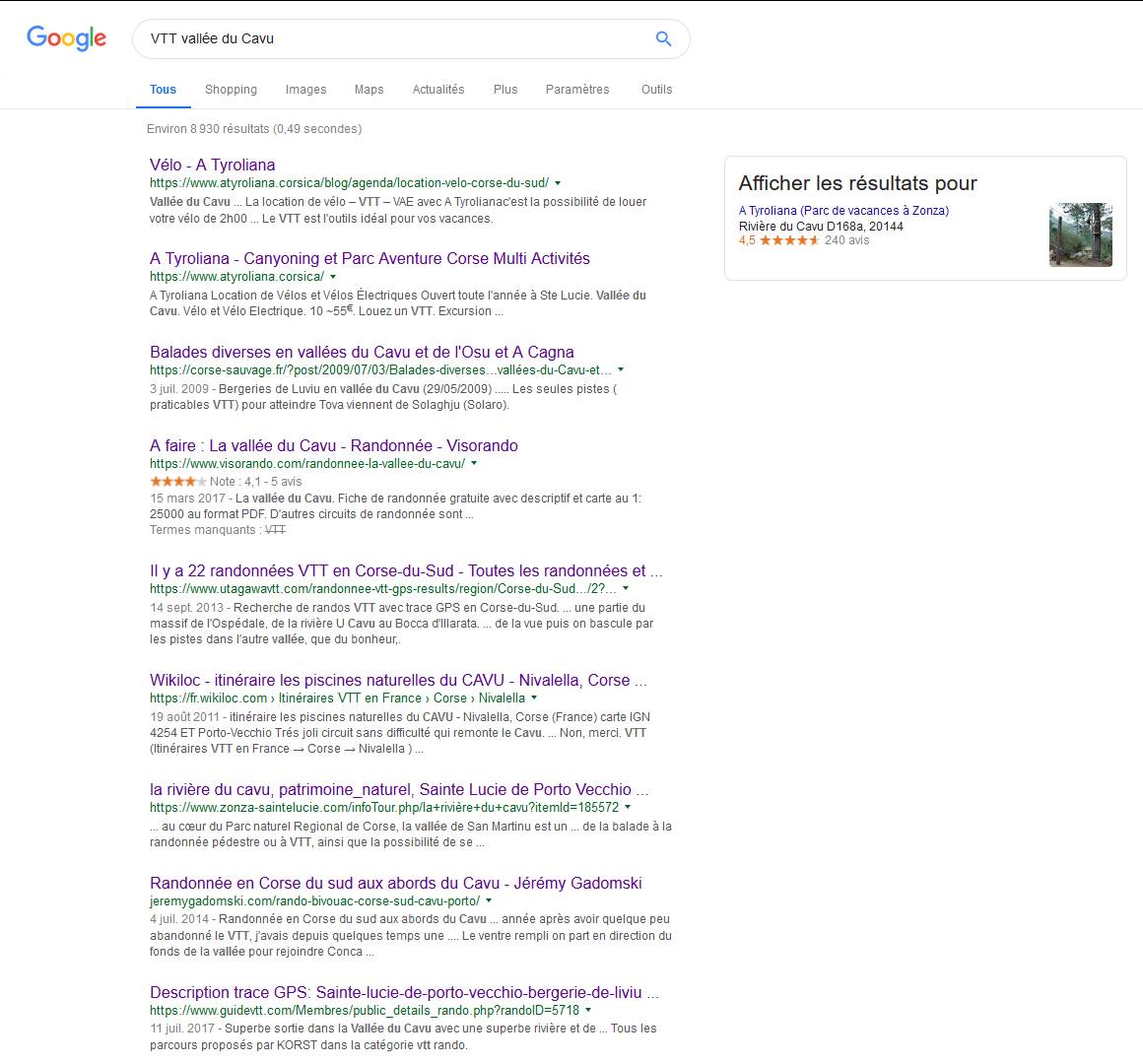Open 'Balades diverses en vallées du Cavu' result
This screenshot has height=1064, width=1143.
pyautogui.click(x=362, y=352)
